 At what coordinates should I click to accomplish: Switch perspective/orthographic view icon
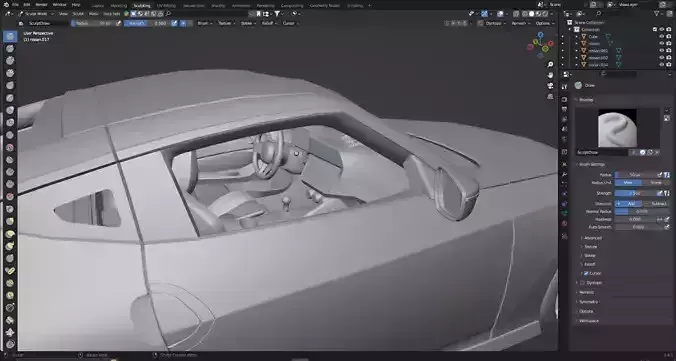pos(551,97)
